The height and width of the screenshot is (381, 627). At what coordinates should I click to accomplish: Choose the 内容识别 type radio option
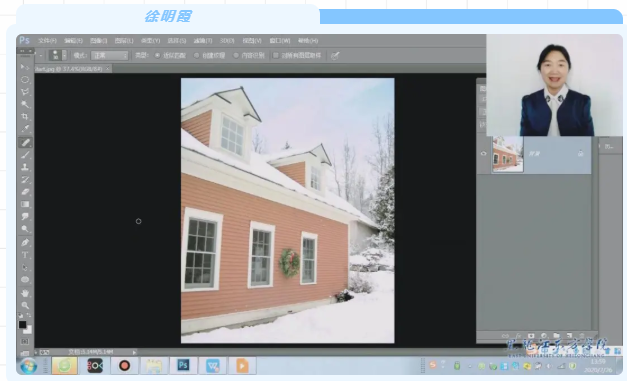236,56
